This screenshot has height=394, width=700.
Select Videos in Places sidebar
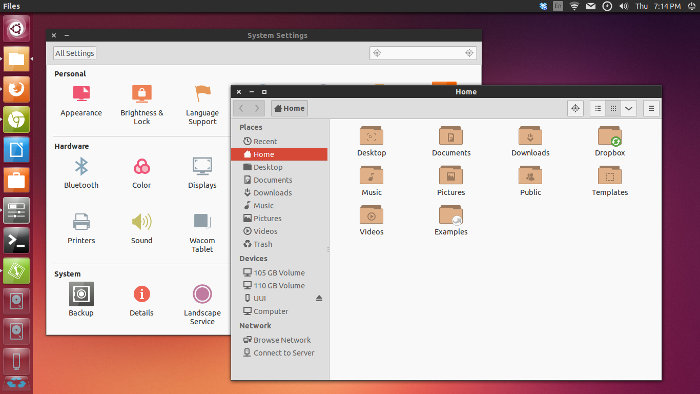pos(279,231)
